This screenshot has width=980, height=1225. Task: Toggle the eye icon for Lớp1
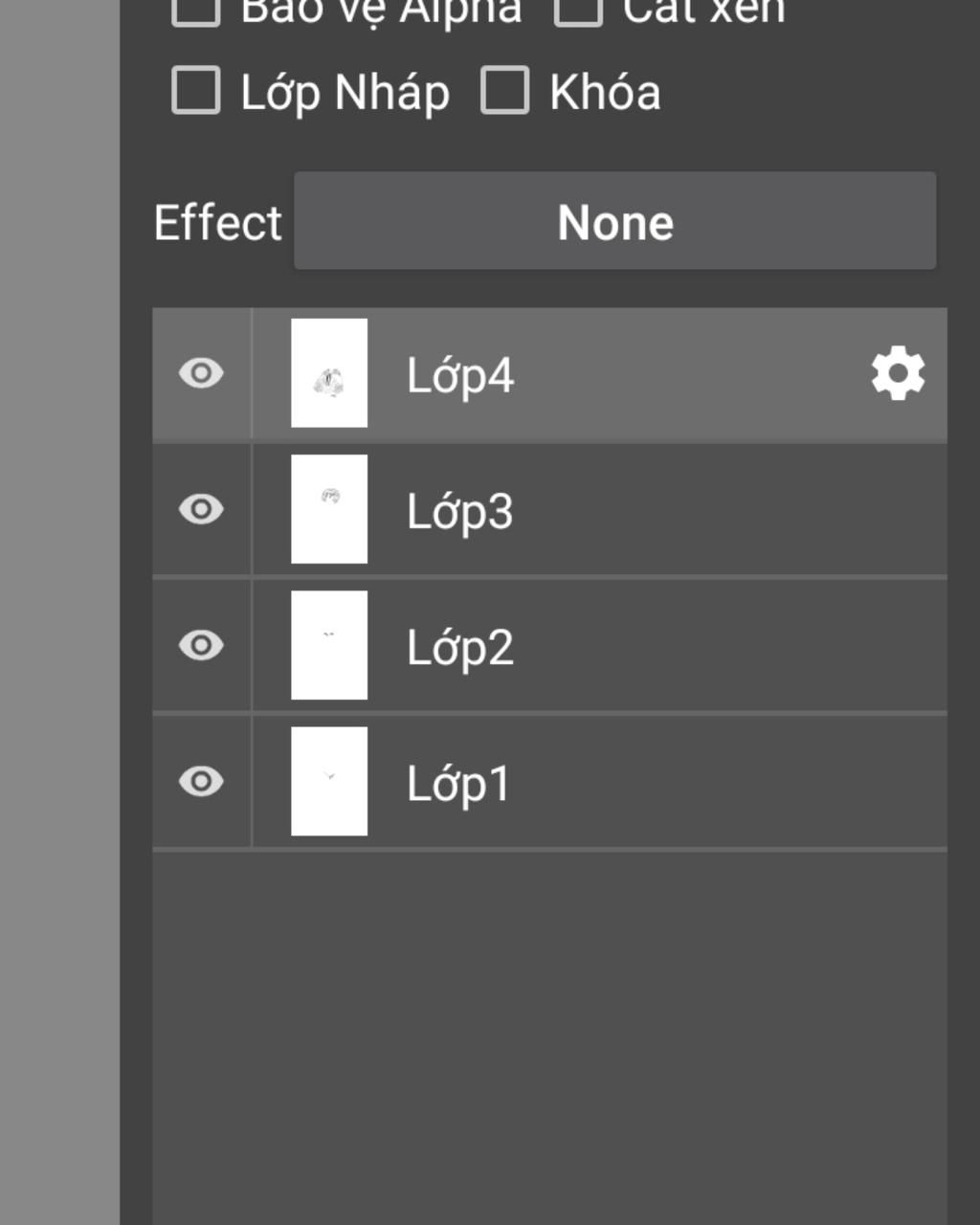pos(201,781)
